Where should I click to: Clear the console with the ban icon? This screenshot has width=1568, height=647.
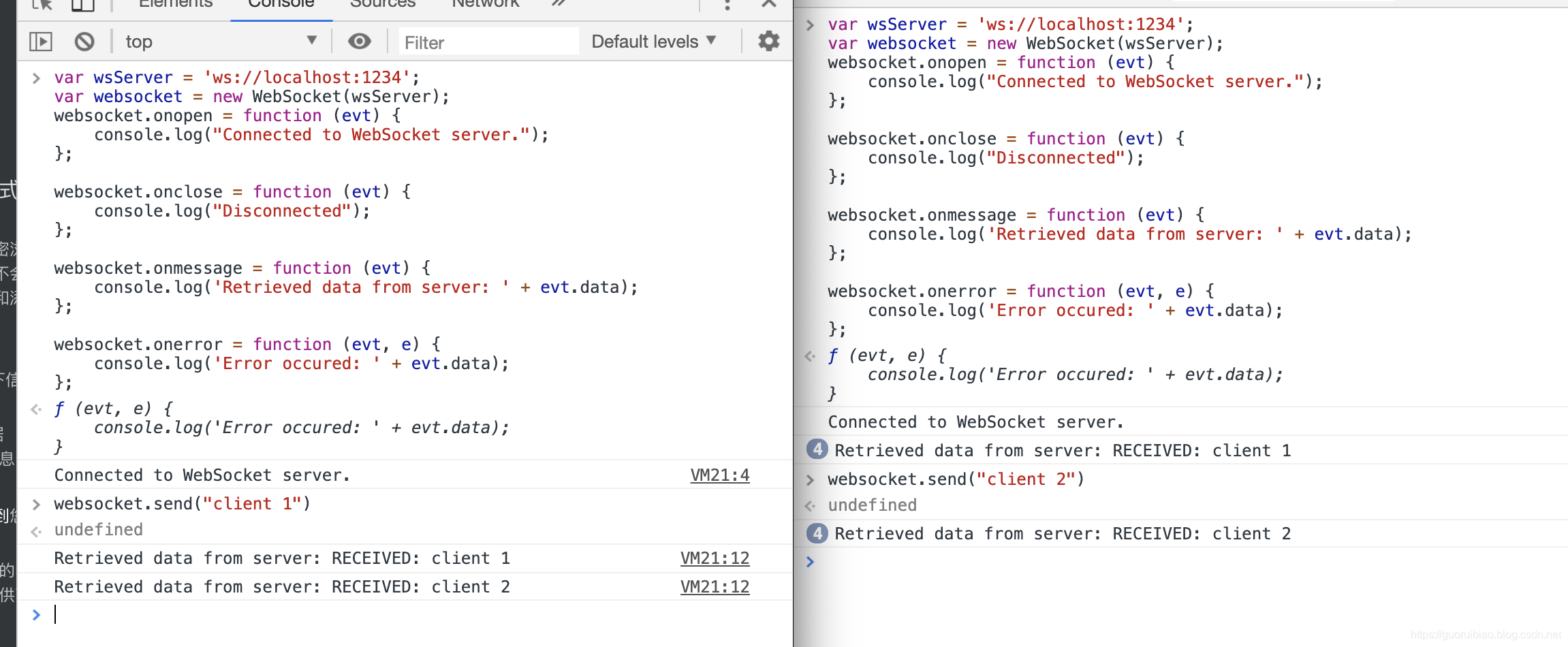(x=84, y=42)
